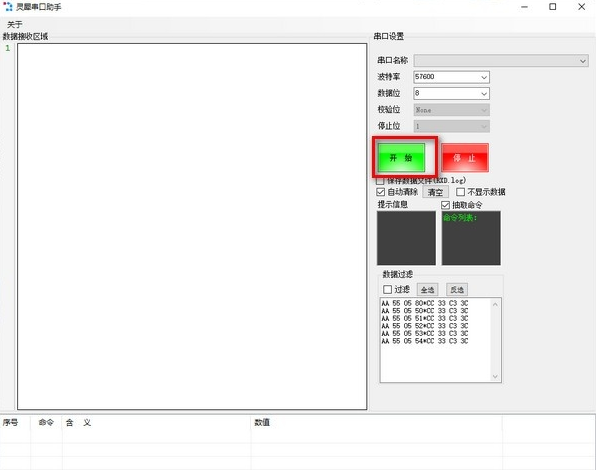Maximize the serial assistant window

click(553, 7)
